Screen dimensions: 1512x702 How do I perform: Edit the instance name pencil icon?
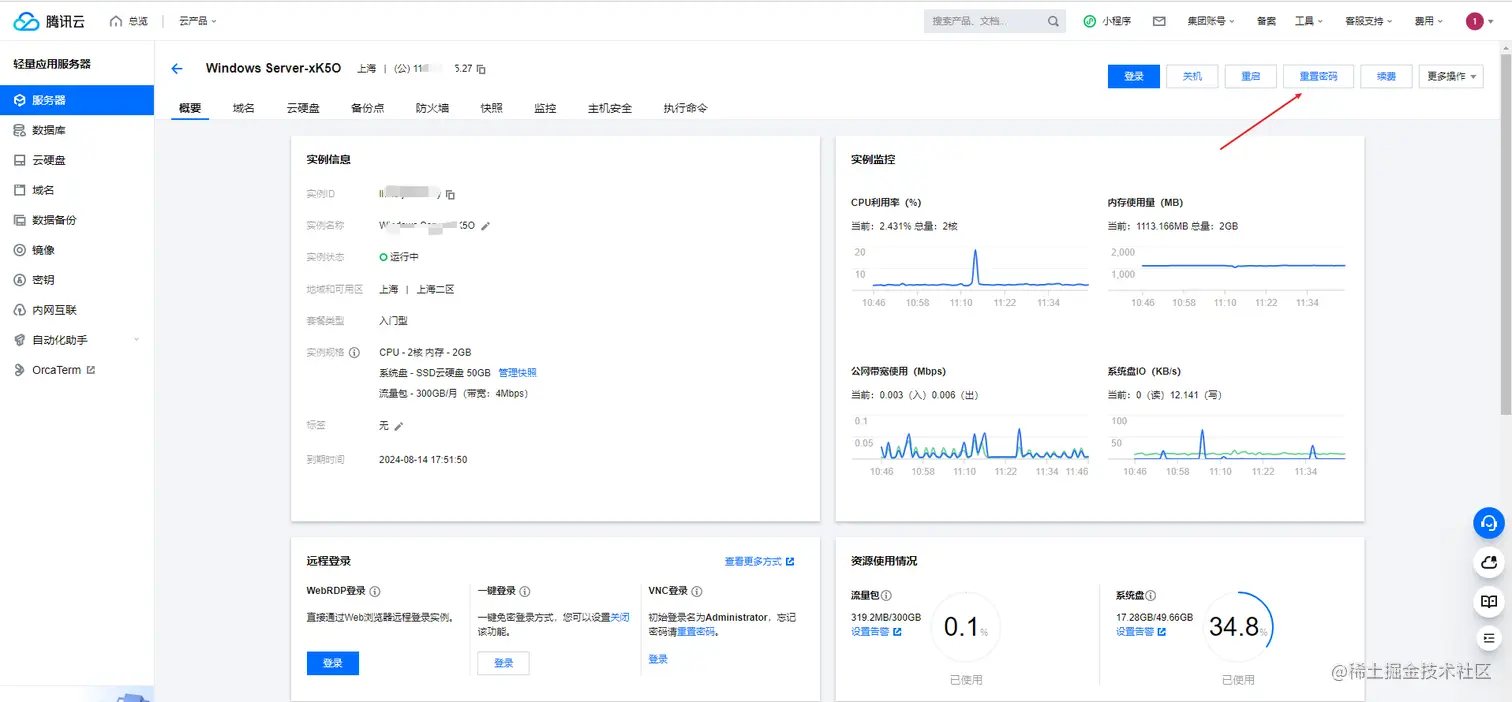point(486,226)
